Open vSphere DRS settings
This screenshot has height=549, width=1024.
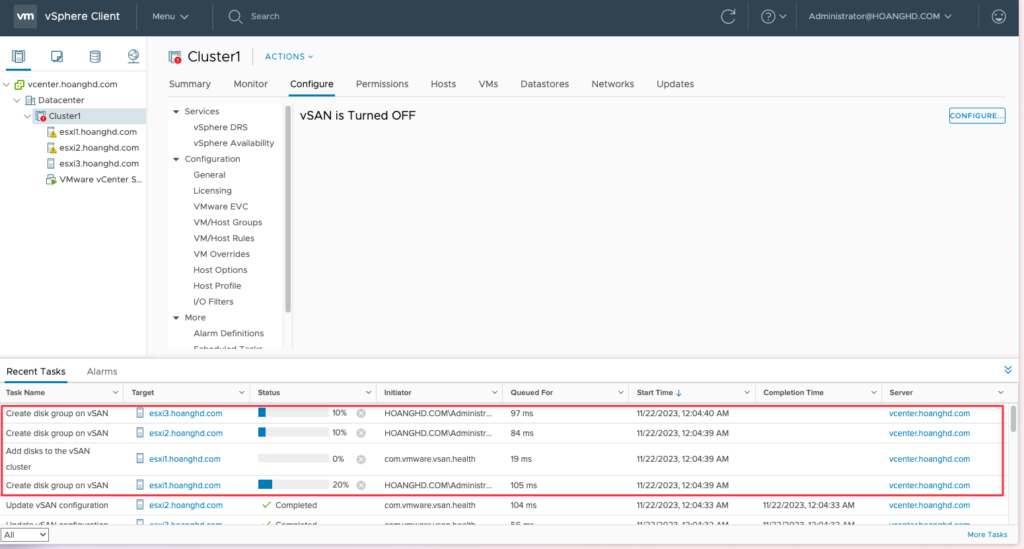click(x=220, y=127)
